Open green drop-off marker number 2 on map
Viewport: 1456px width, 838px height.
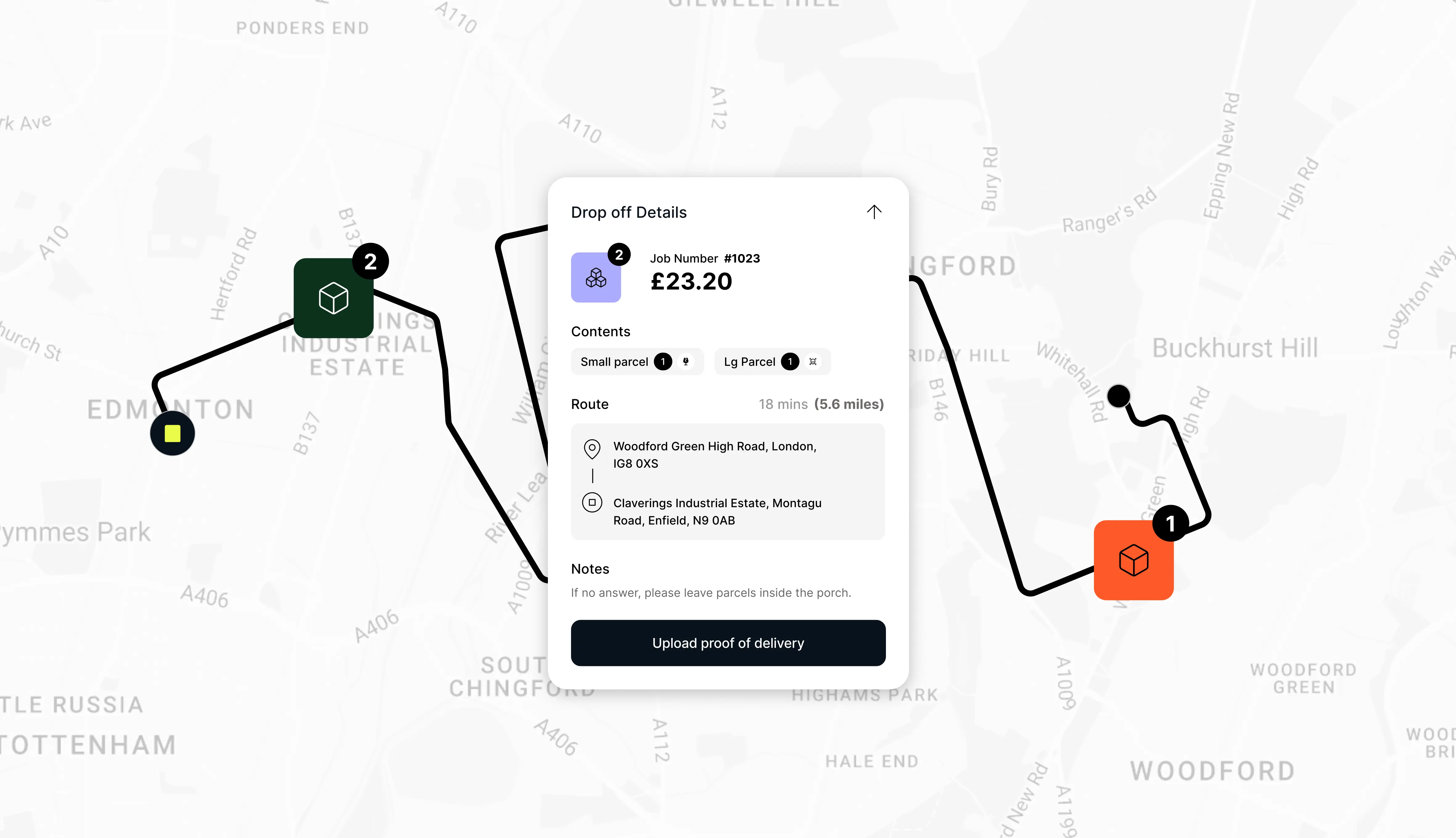[x=334, y=298]
